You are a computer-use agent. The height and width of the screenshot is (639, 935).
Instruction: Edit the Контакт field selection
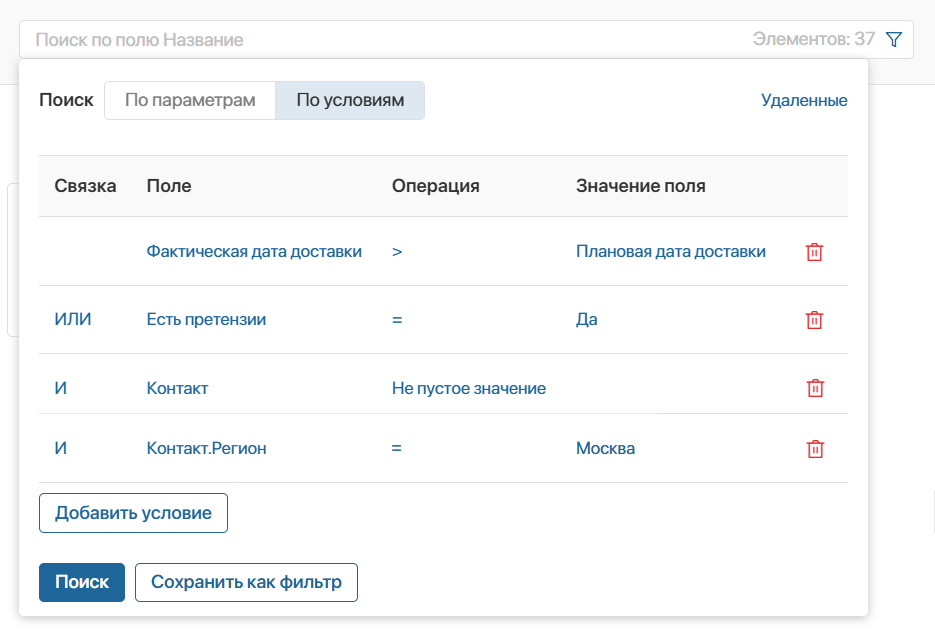pos(177,389)
